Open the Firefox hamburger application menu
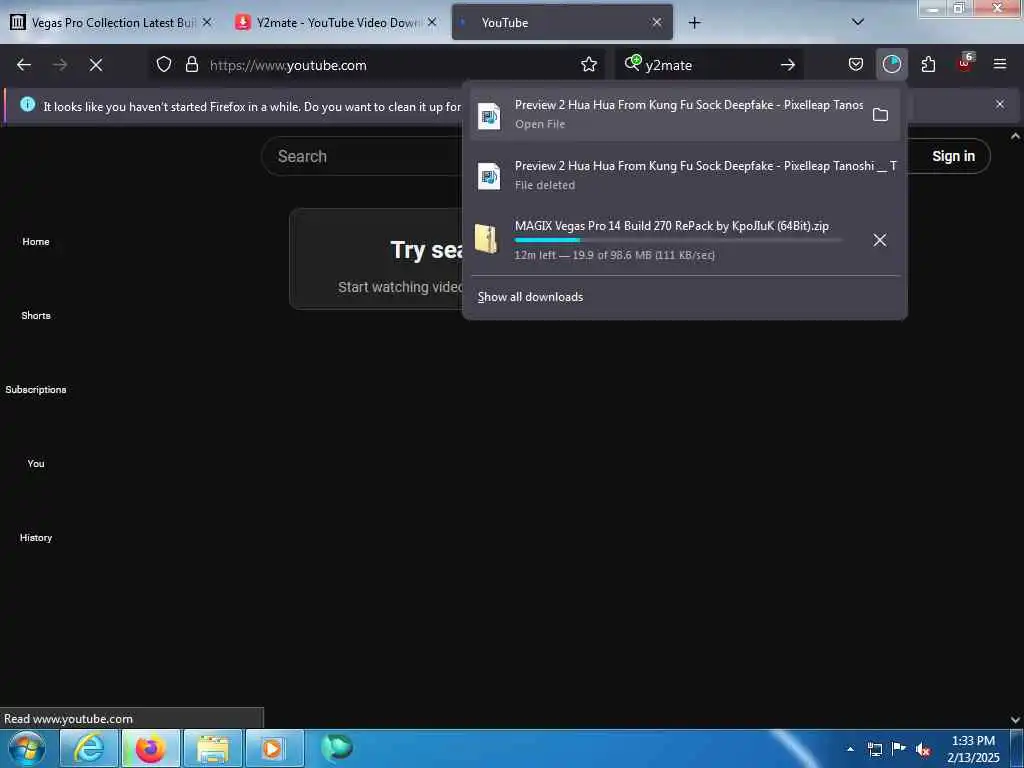Viewport: 1024px width, 768px height. (1000, 64)
